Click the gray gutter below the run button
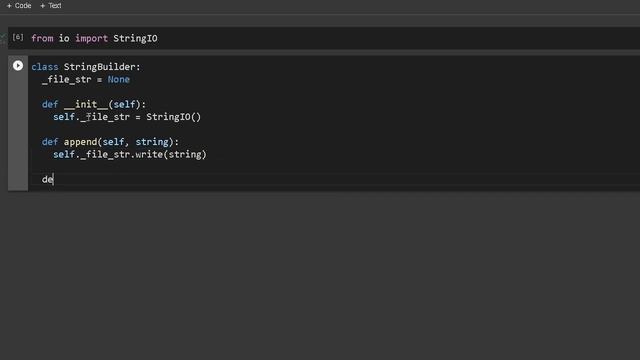The image size is (640, 360). [18, 131]
